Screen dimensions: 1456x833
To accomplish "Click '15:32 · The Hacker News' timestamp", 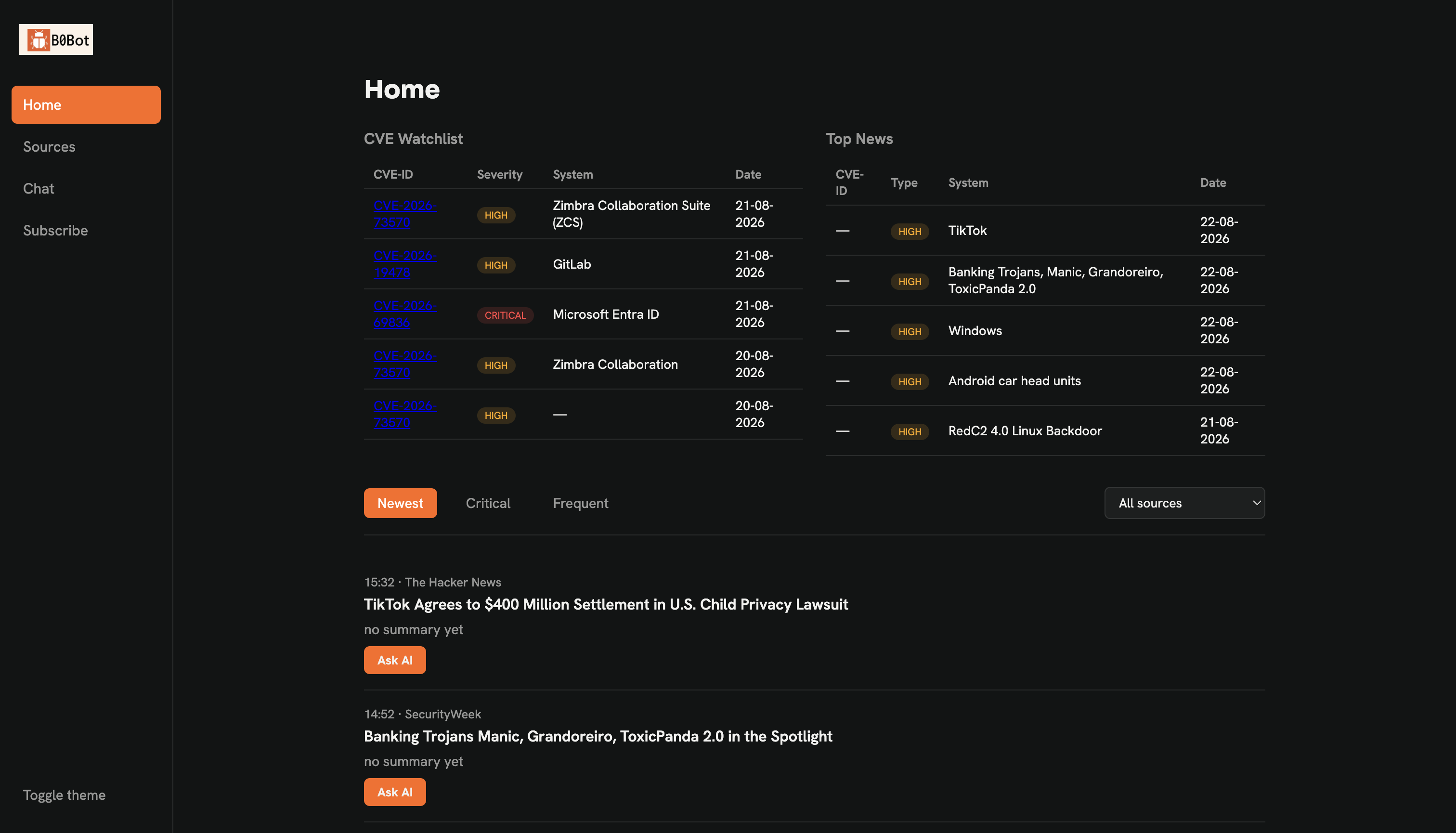I will coord(432,582).
